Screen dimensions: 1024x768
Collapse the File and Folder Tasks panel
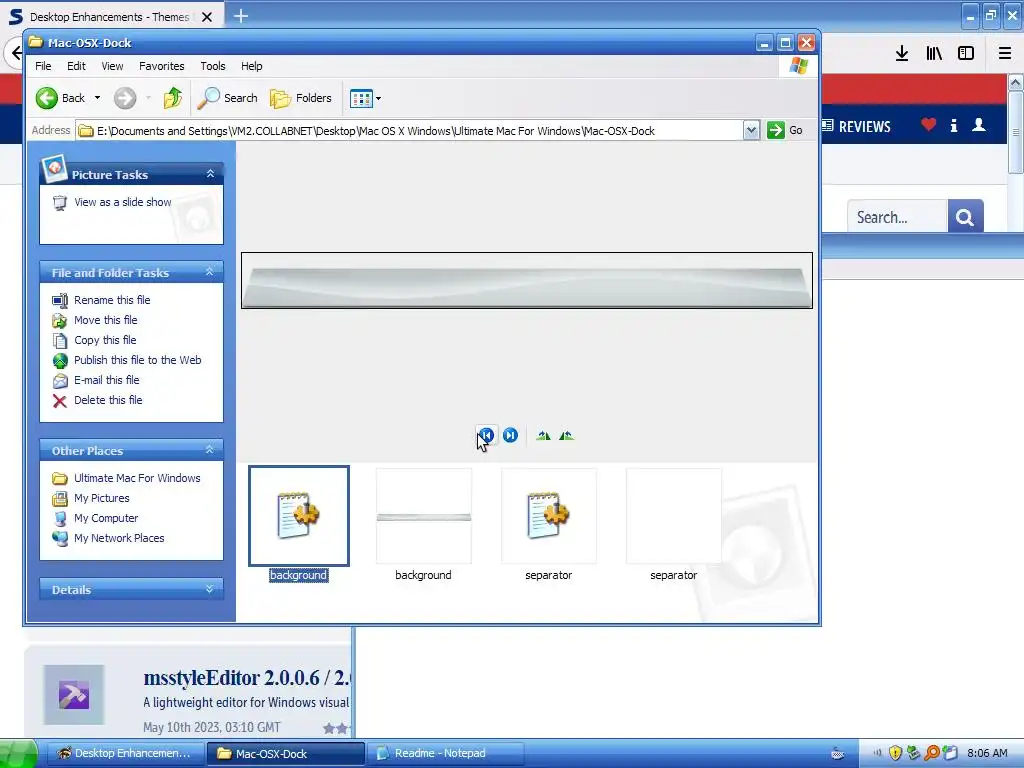pos(210,272)
